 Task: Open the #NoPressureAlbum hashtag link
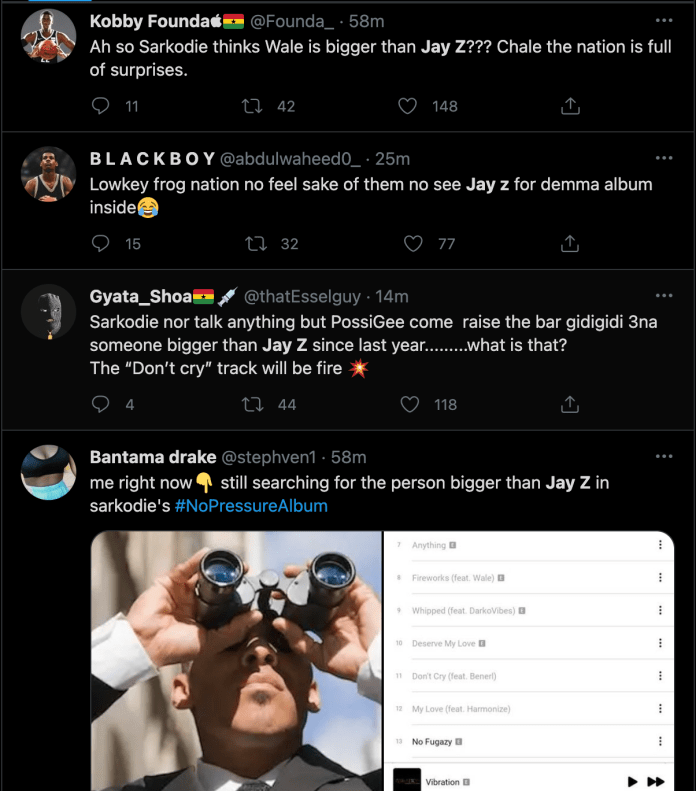coord(251,505)
